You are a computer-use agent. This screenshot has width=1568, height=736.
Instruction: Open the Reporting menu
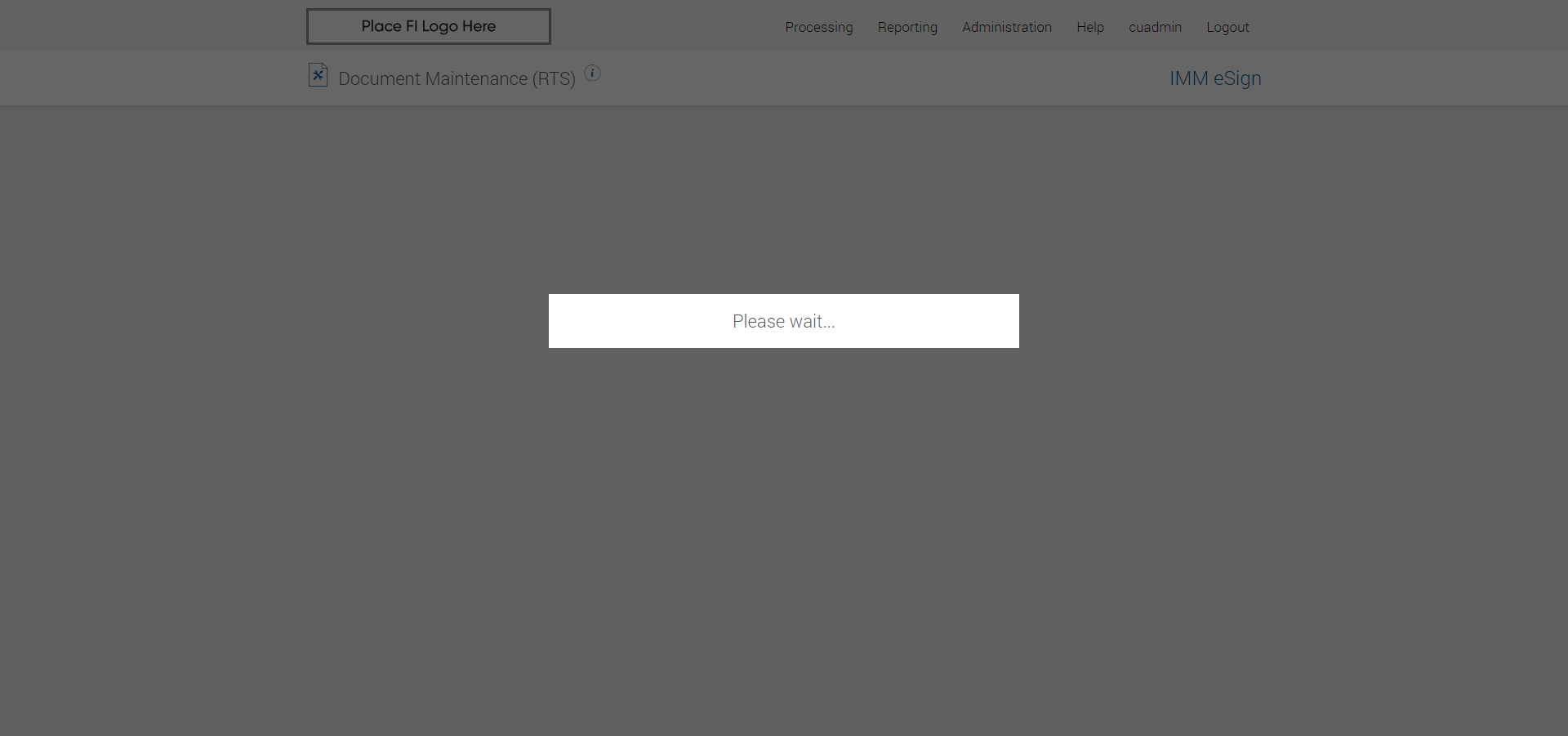click(907, 27)
